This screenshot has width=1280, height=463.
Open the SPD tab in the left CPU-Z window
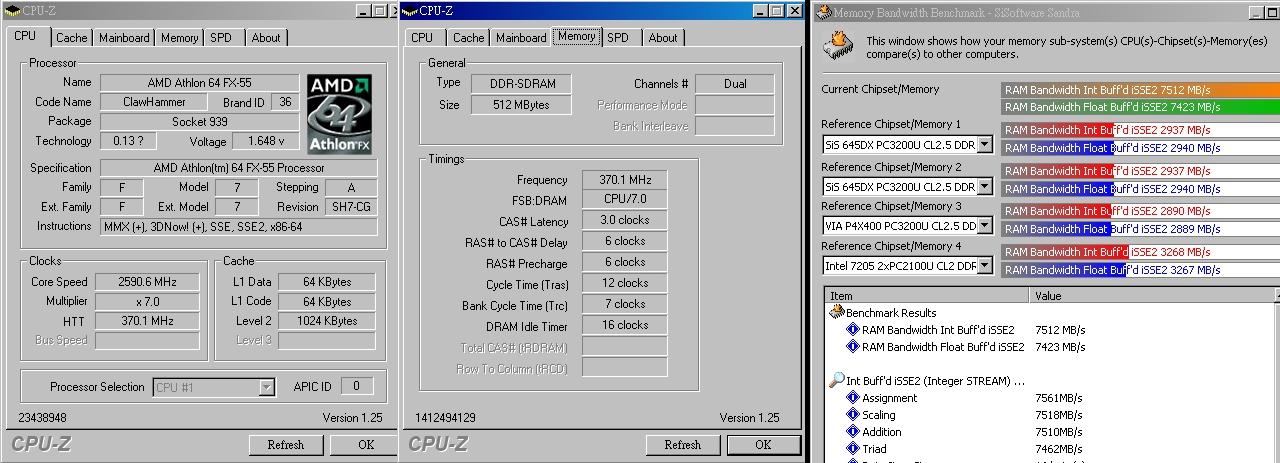221,38
